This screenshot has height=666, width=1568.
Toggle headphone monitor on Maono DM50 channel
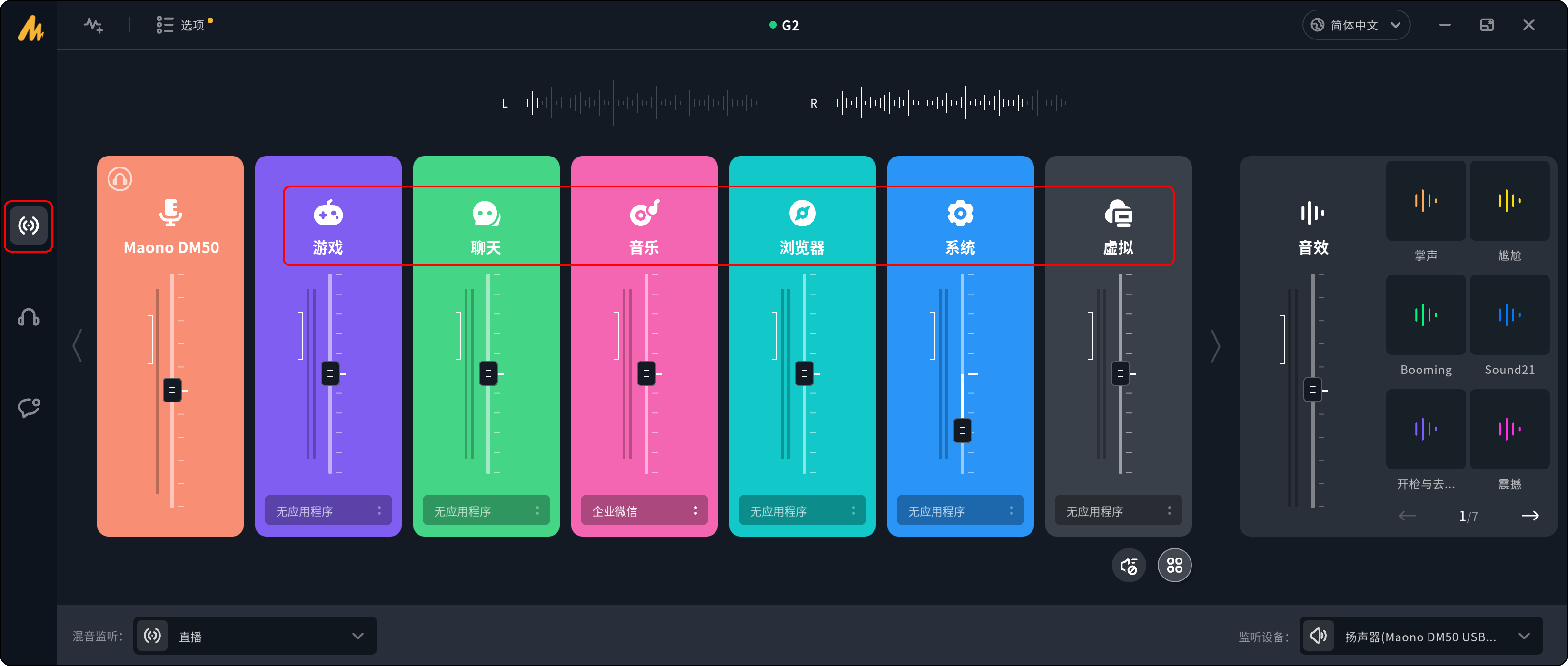pyautogui.click(x=120, y=179)
